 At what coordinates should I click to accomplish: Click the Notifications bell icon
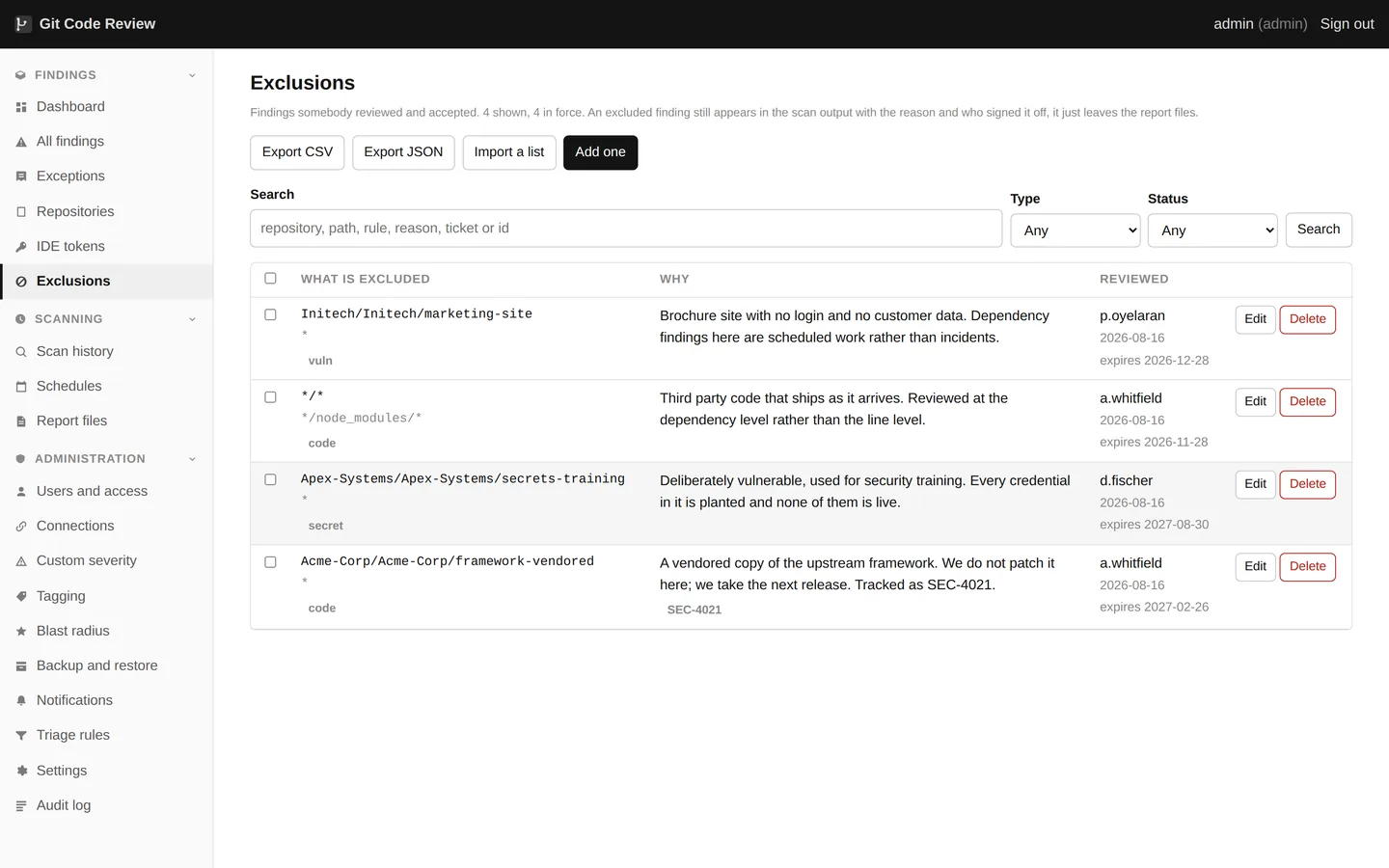click(x=21, y=701)
